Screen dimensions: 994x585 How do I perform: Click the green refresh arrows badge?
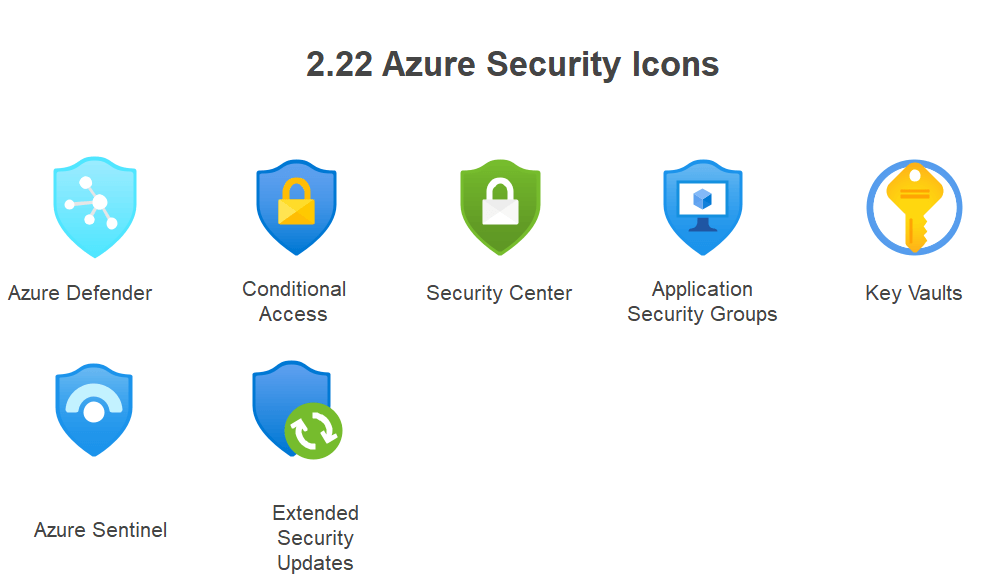313,431
